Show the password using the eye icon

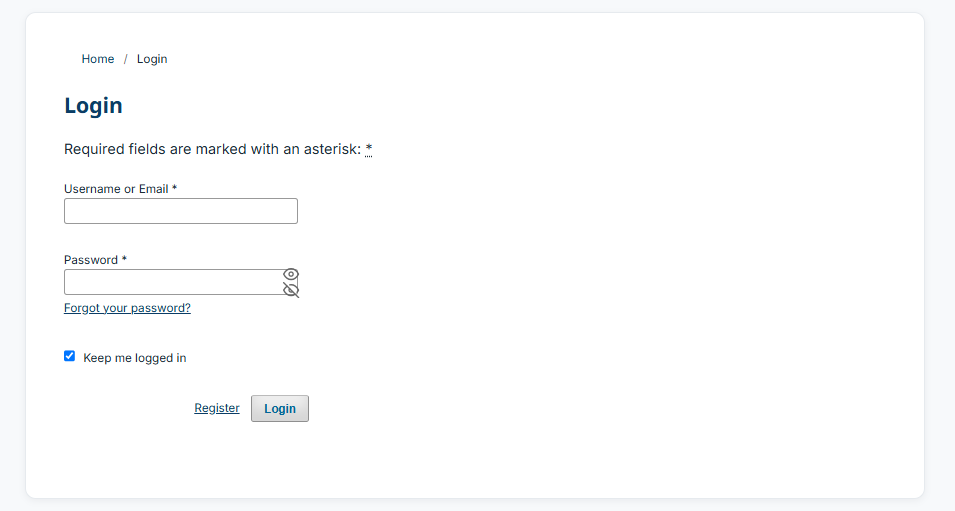point(291,274)
